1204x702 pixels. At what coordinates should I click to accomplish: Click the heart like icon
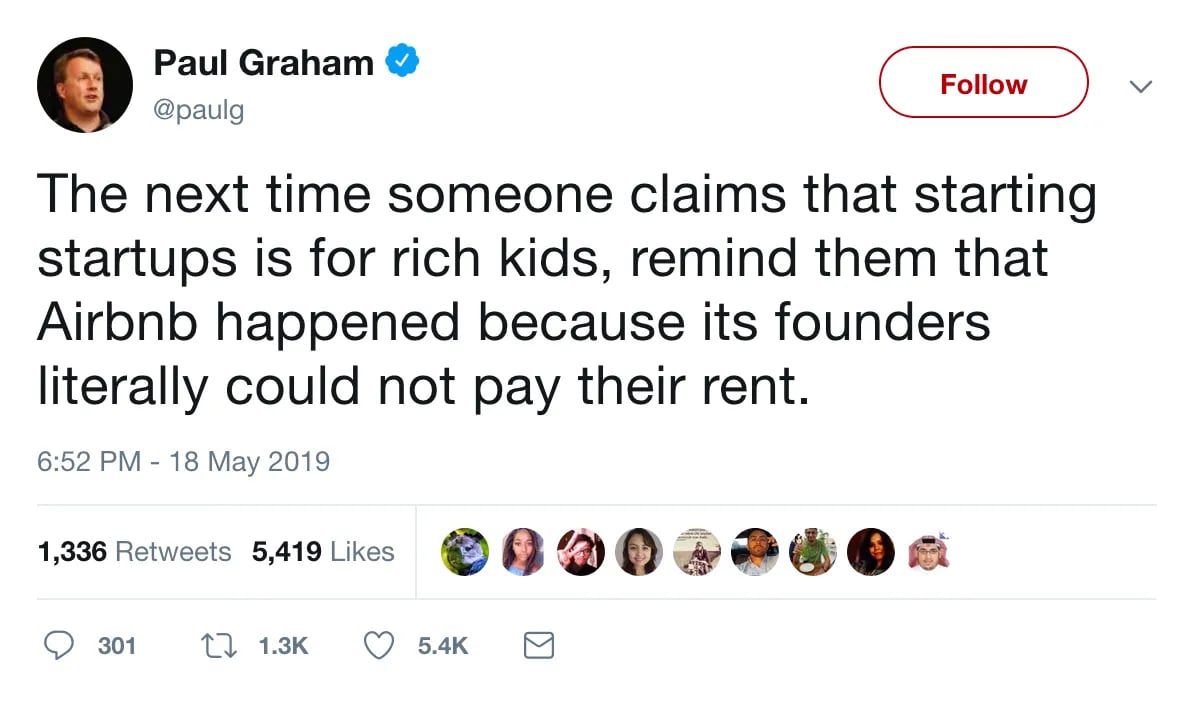coord(379,646)
